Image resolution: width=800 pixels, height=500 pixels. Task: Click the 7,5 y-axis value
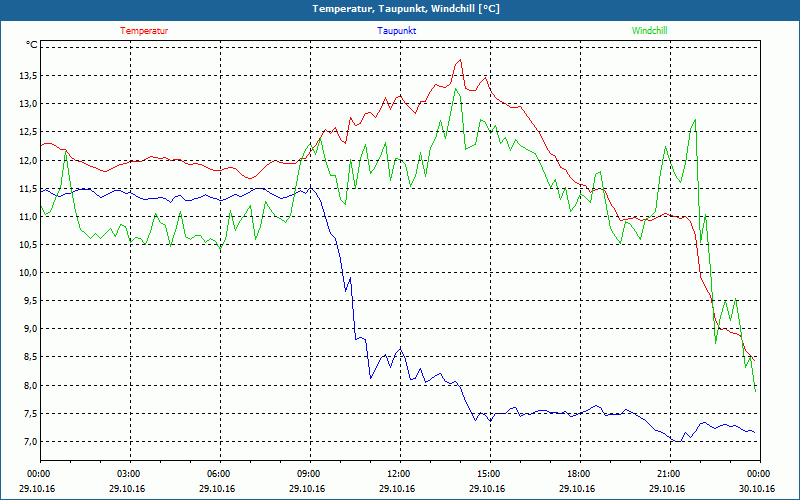click(29, 414)
